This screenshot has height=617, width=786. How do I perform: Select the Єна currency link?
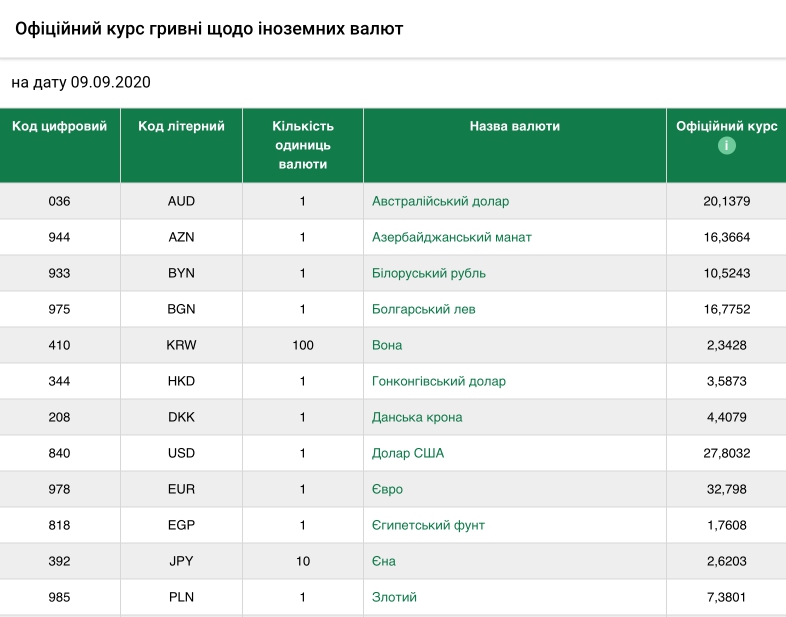click(x=384, y=561)
